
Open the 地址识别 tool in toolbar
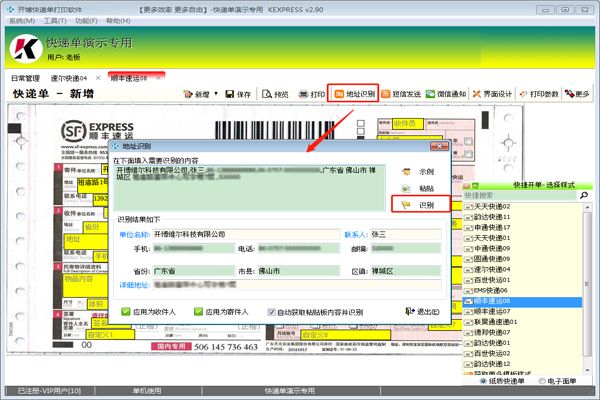(354, 93)
